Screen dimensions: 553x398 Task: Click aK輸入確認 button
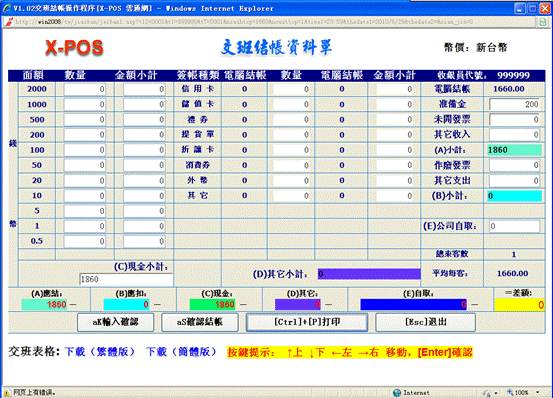[x=116, y=322]
